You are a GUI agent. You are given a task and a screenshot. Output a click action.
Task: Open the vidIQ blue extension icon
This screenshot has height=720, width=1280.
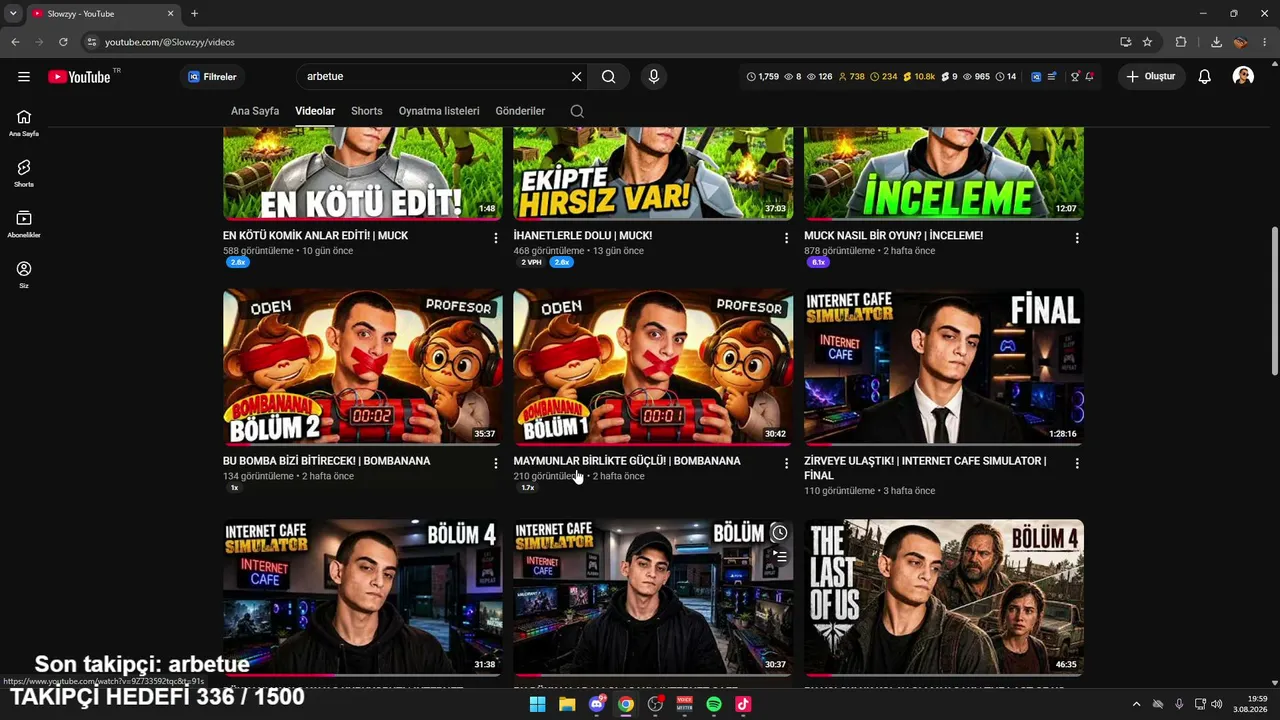[1036, 77]
